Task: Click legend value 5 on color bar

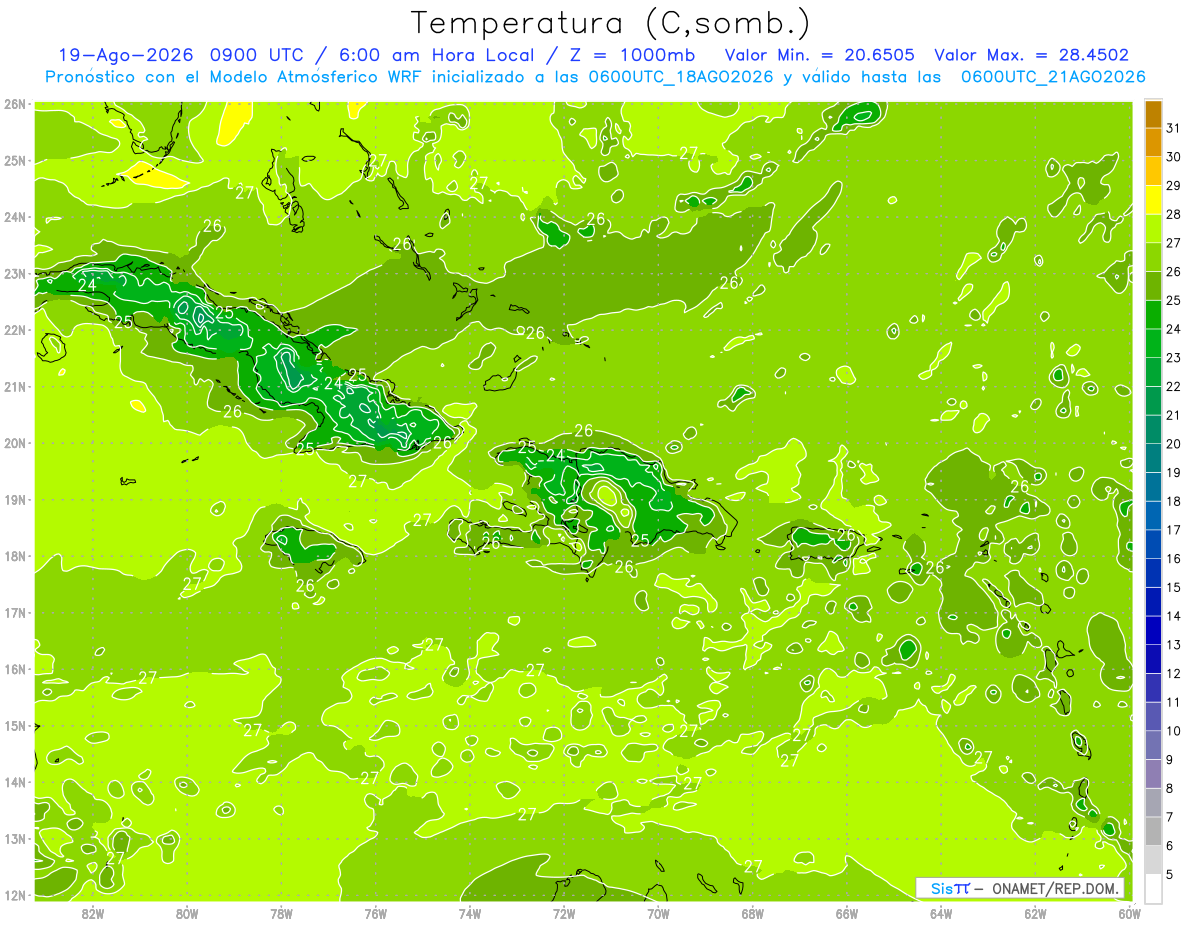Action: [1171, 874]
